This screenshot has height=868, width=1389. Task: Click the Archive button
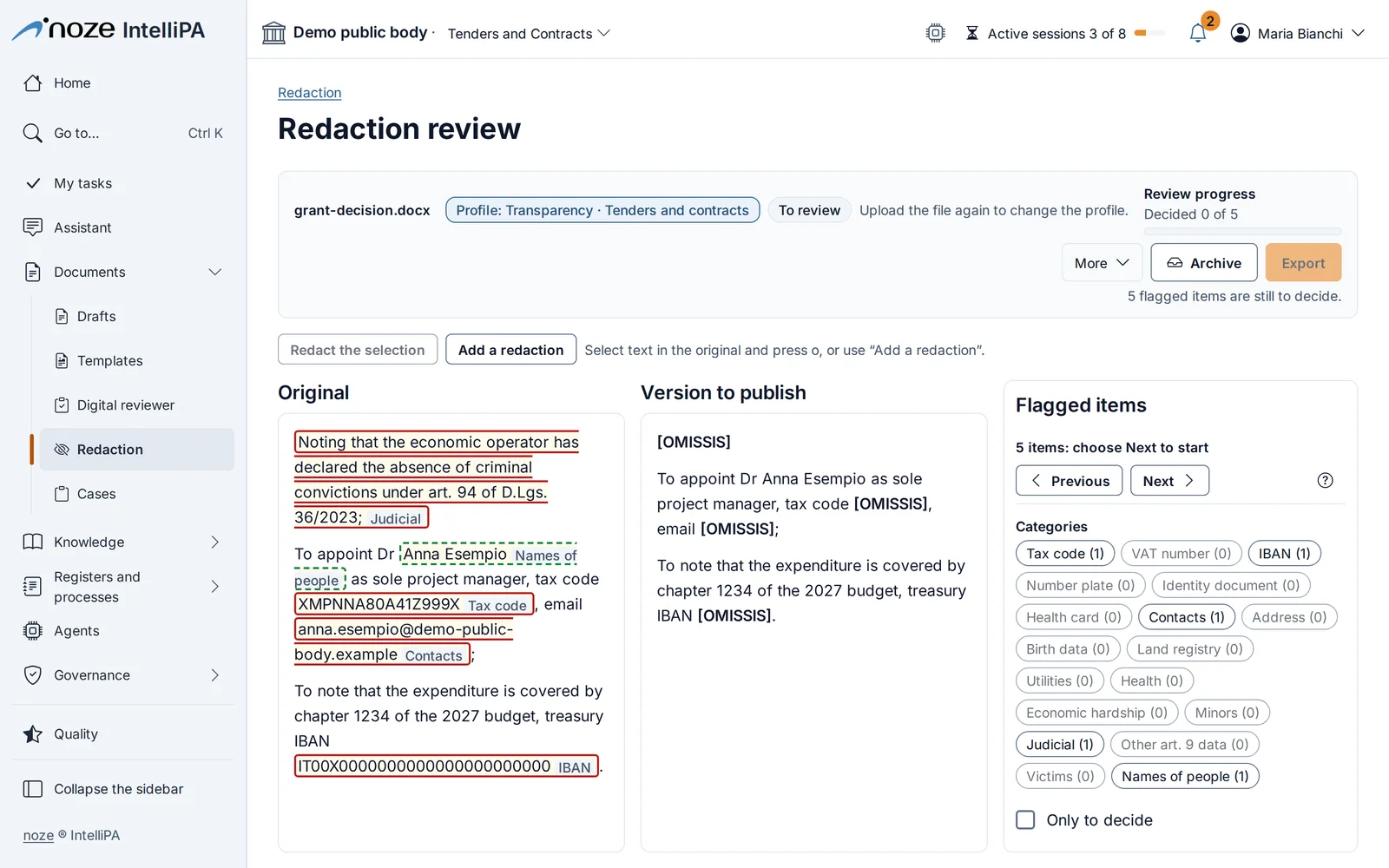coord(1204,263)
